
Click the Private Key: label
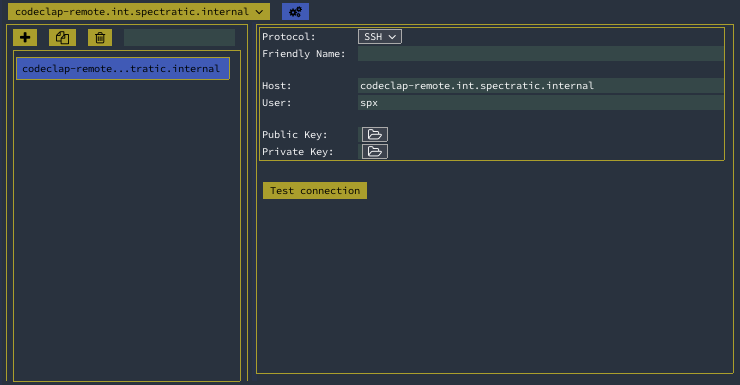tap(297, 152)
